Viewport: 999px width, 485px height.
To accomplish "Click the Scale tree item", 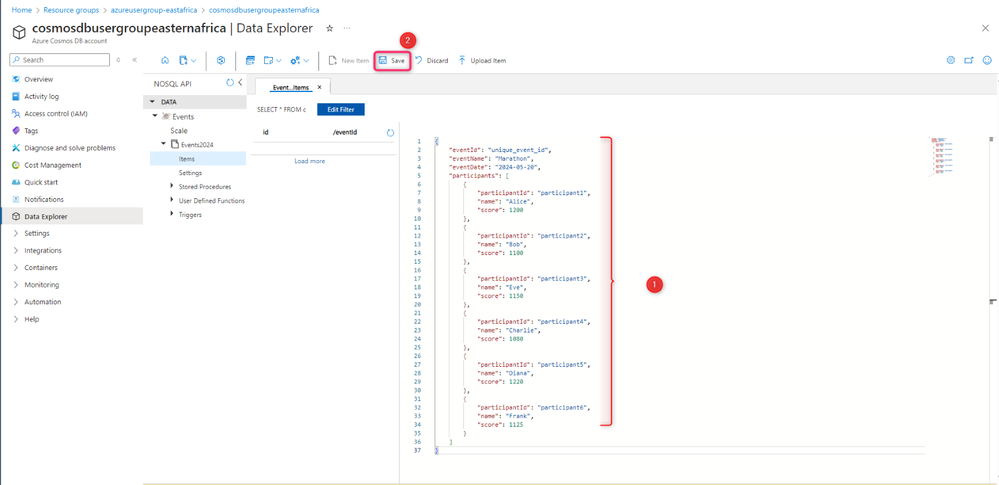I will (179, 130).
